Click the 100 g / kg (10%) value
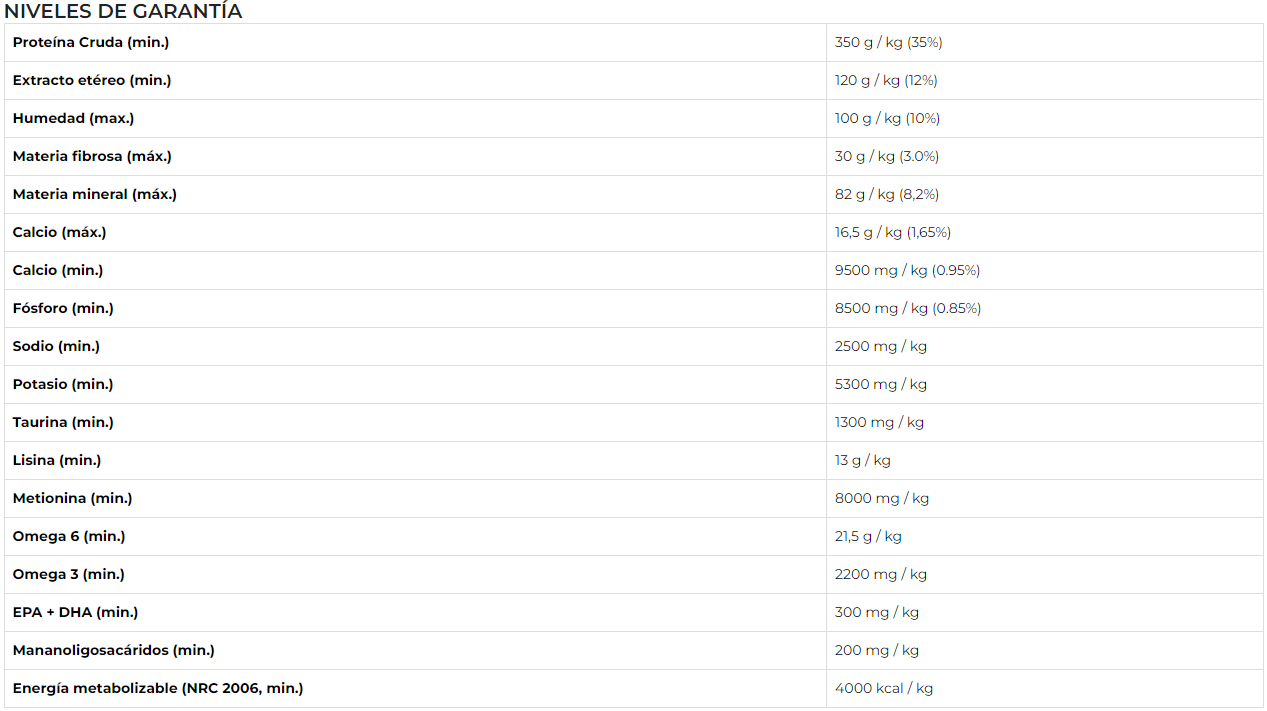The image size is (1267, 711). coord(887,118)
